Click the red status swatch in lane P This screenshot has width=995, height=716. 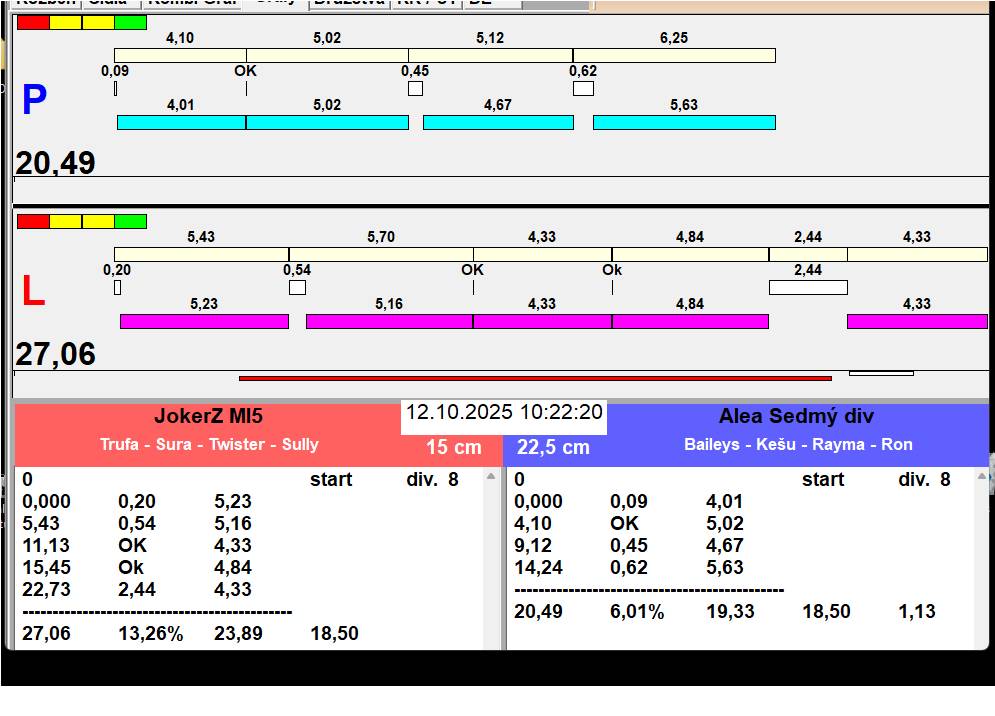coord(33,22)
